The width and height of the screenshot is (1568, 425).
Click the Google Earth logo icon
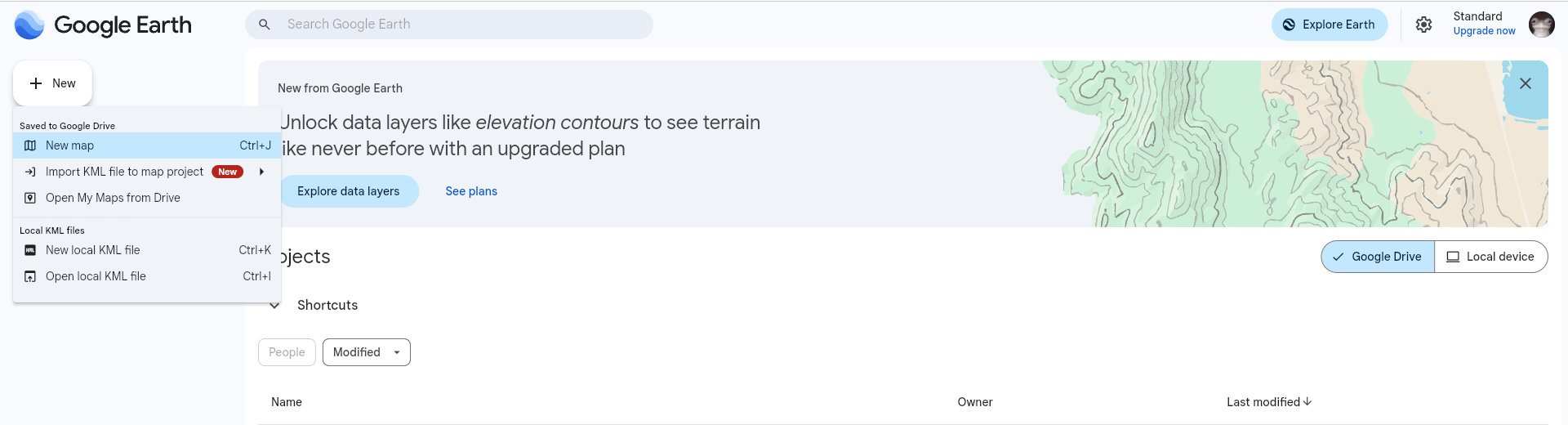tap(29, 25)
